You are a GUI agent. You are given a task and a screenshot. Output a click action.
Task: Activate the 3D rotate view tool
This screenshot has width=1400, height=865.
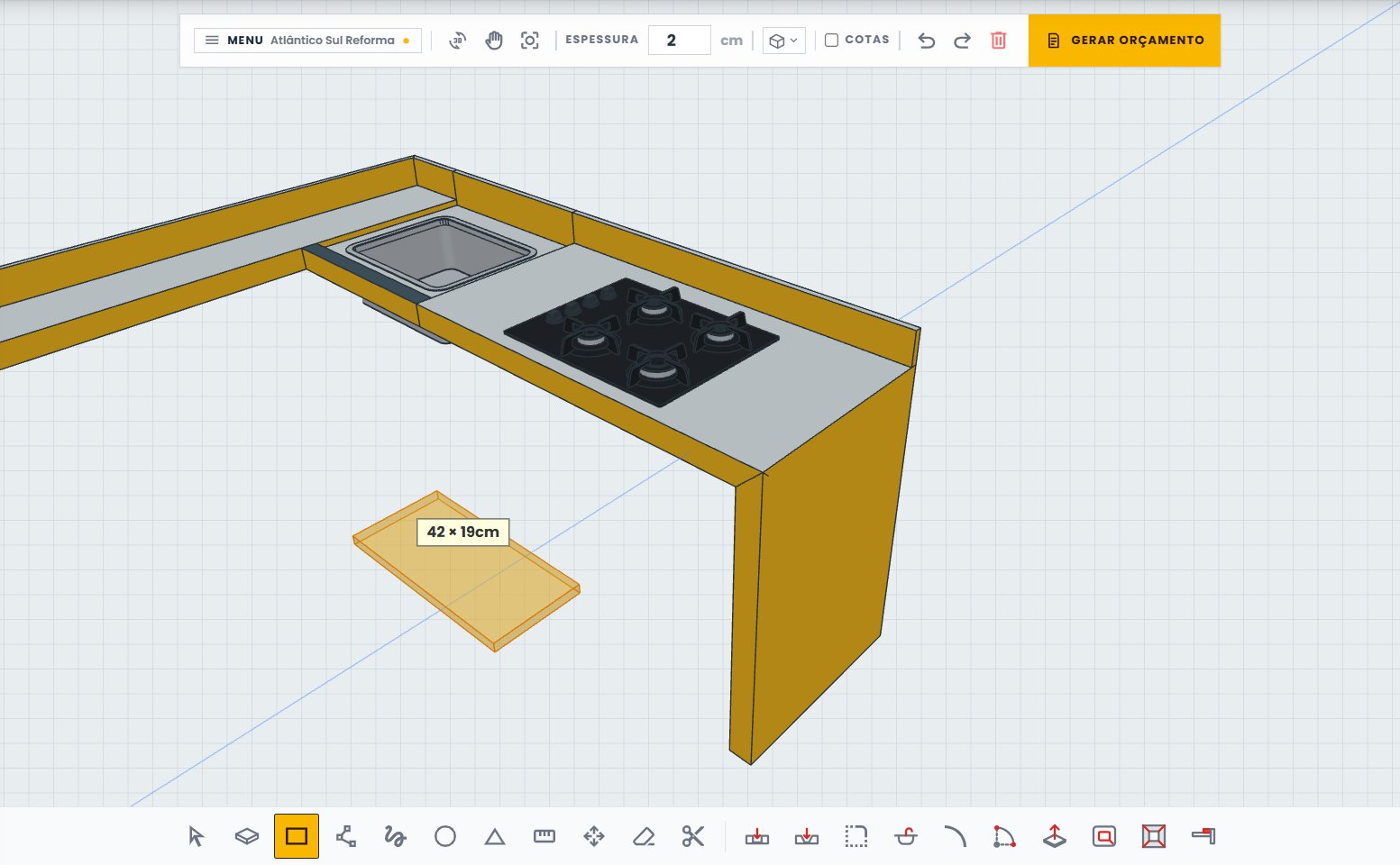tap(458, 41)
